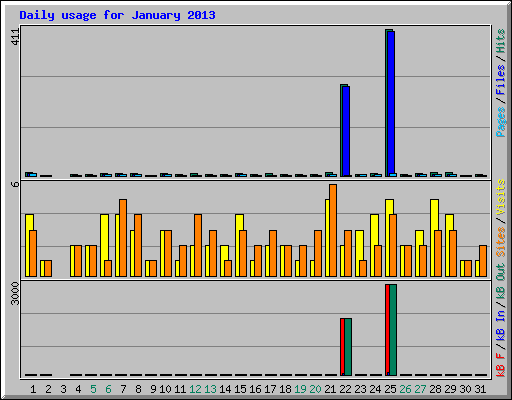Screen dimensions: 512x400
Task: Click green day label 5 on the x-axis
Action: 93,389
